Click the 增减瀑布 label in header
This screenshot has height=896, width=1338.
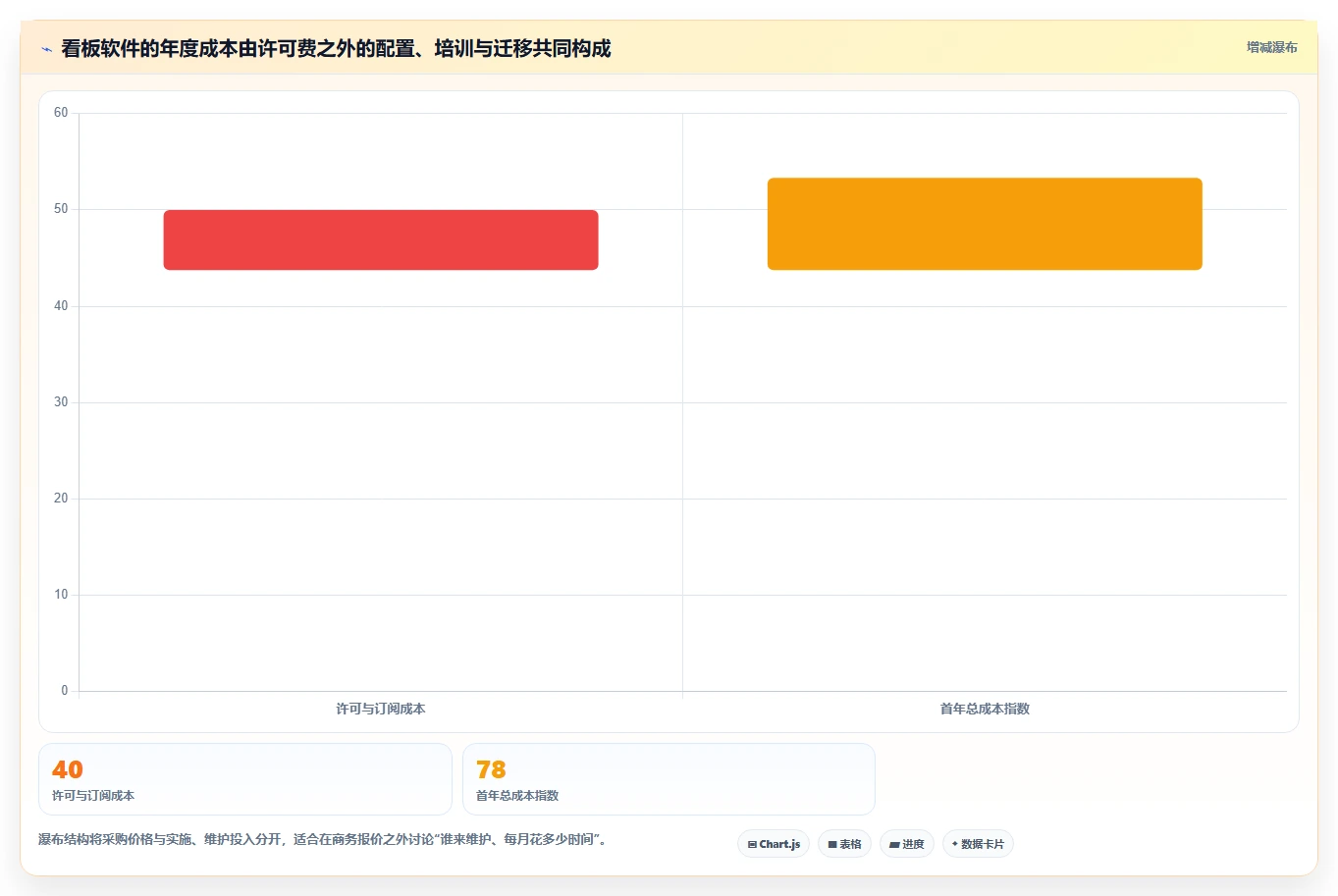pos(1271,47)
